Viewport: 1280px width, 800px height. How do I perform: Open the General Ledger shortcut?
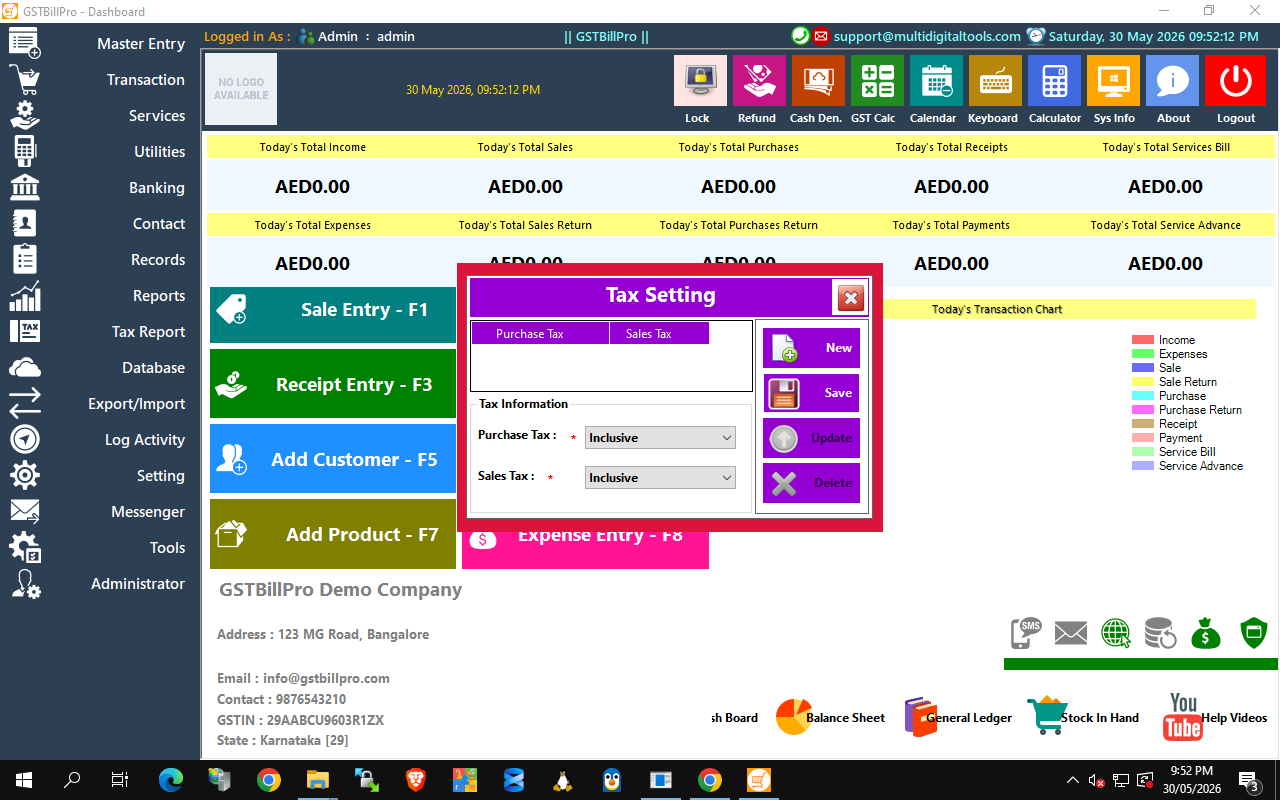(x=958, y=717)
